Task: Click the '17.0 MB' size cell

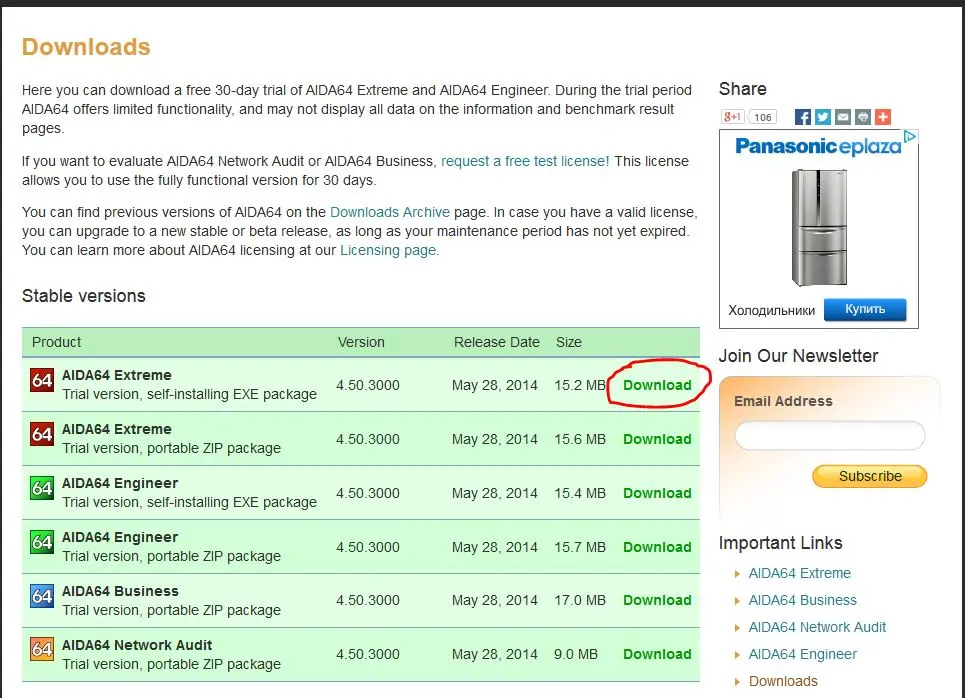Action: [x=579, y=600]
